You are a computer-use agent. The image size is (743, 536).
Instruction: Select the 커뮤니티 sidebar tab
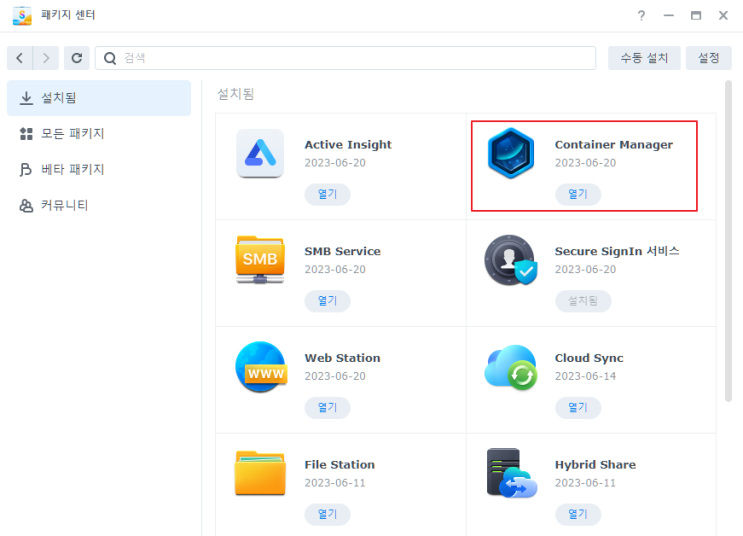click(x=99, y=206)
